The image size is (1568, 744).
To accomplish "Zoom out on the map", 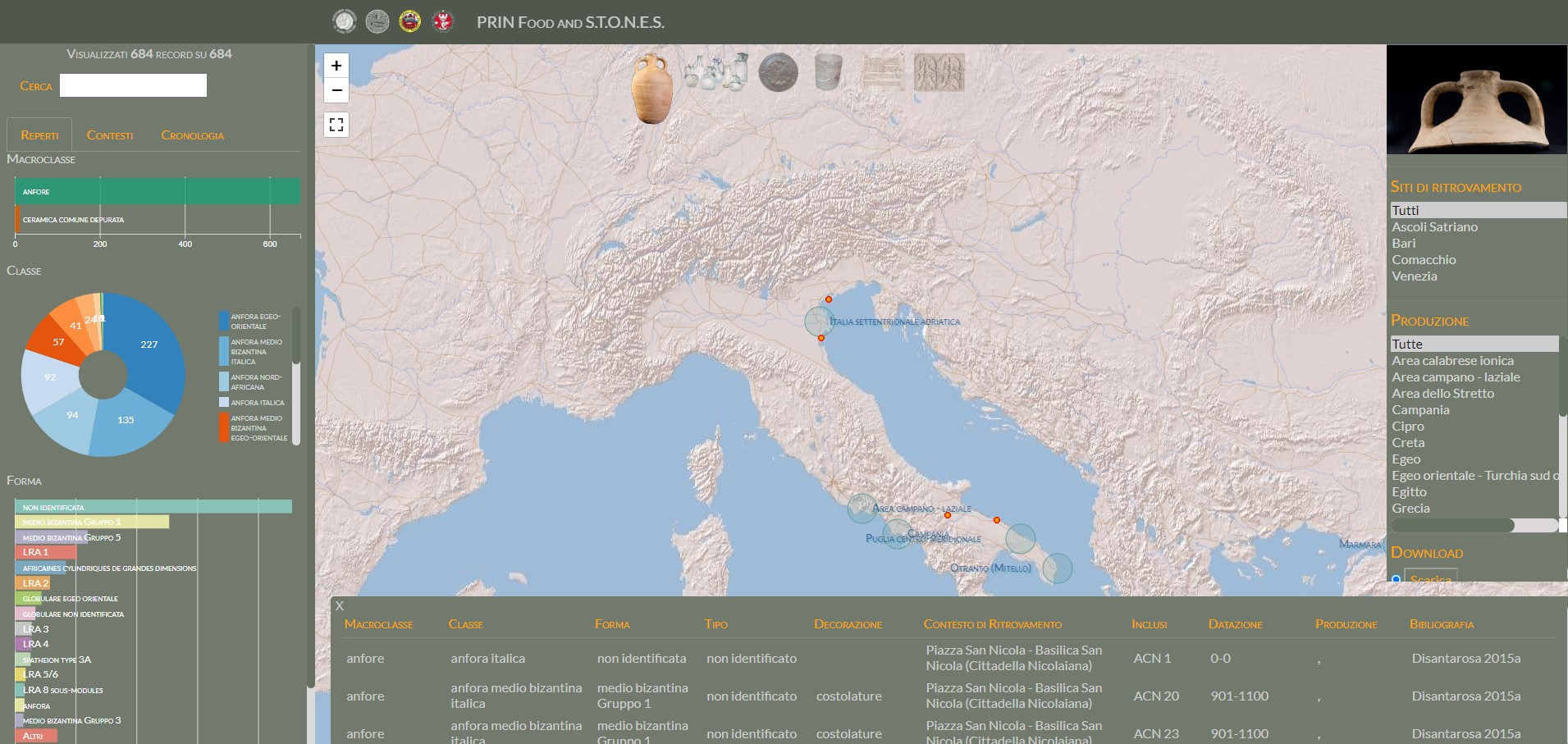I will 336,90.
